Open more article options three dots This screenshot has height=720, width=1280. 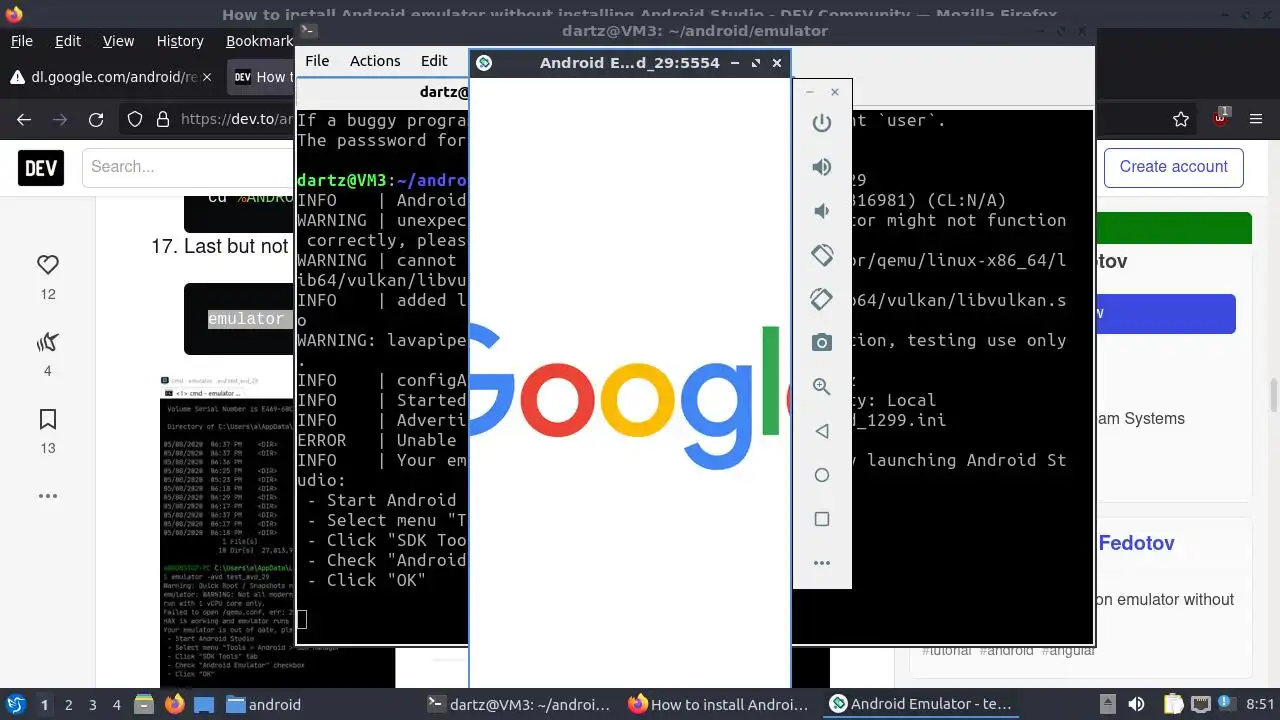pyautogui.click(x=48, y=496)
